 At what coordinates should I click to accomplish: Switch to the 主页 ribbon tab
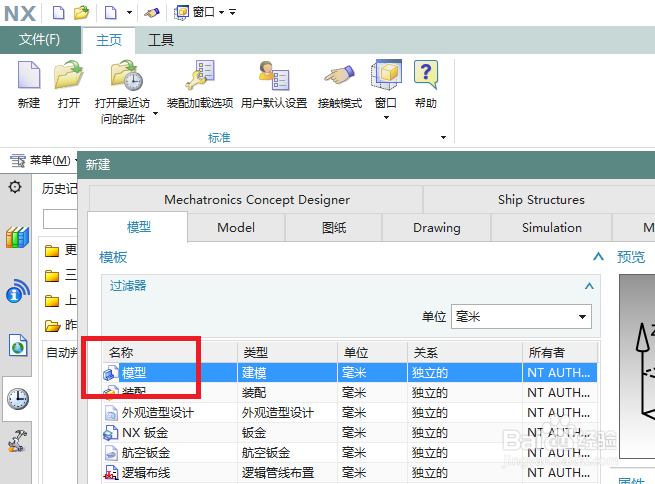pos(109,40)
